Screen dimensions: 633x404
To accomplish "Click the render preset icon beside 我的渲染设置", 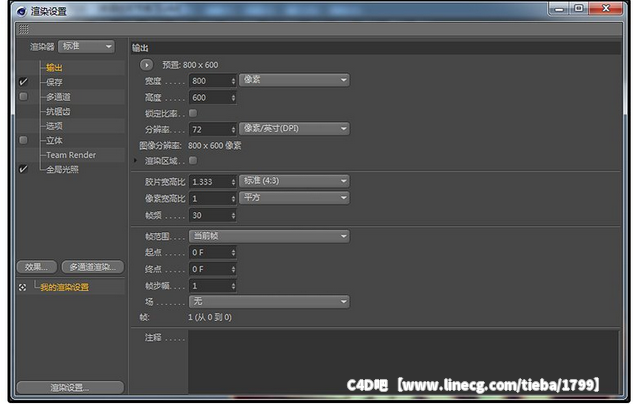I will coord(23,287).
